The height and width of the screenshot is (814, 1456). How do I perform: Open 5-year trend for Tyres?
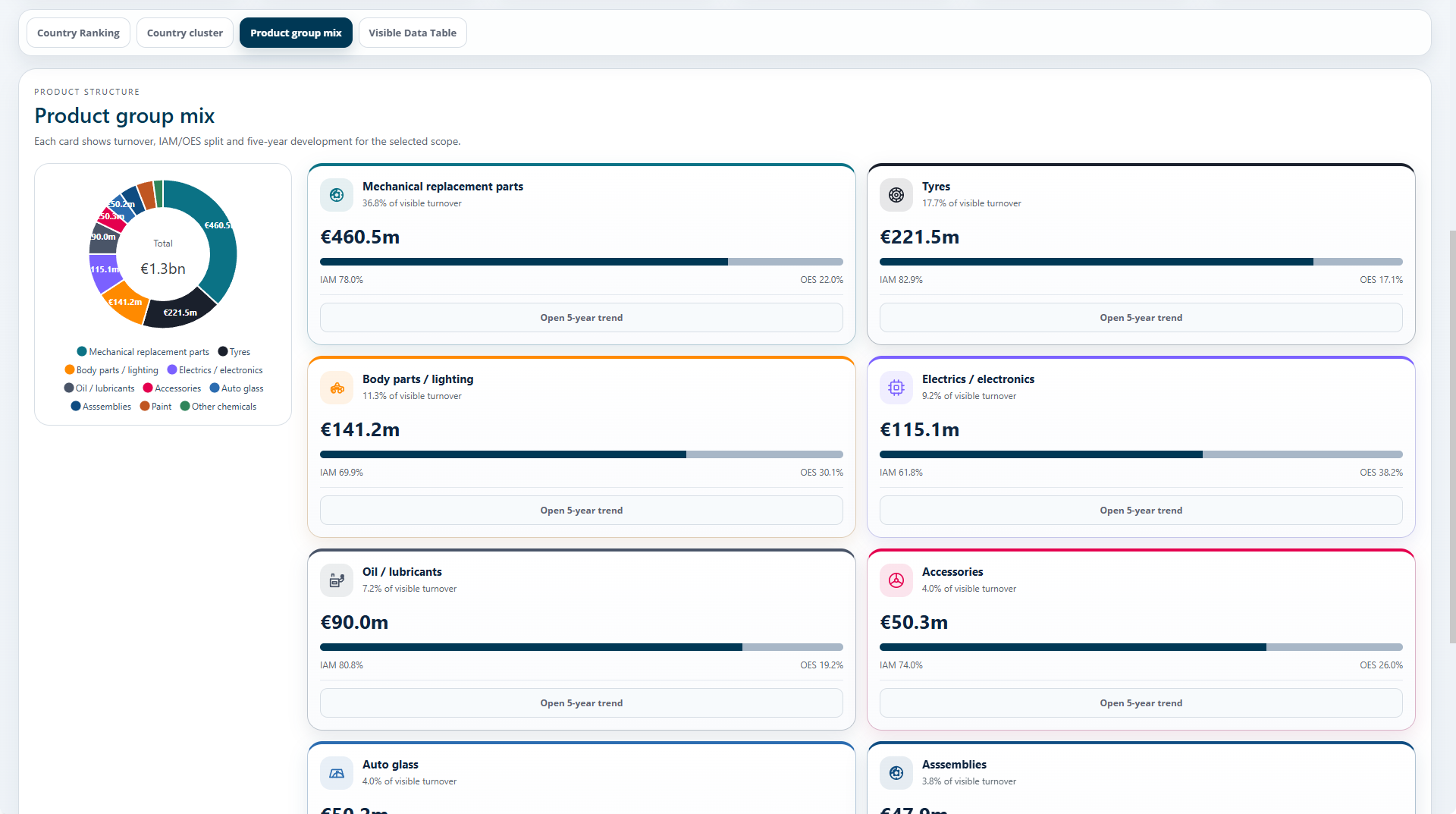pyautogui.click(x=1141, y=318)
